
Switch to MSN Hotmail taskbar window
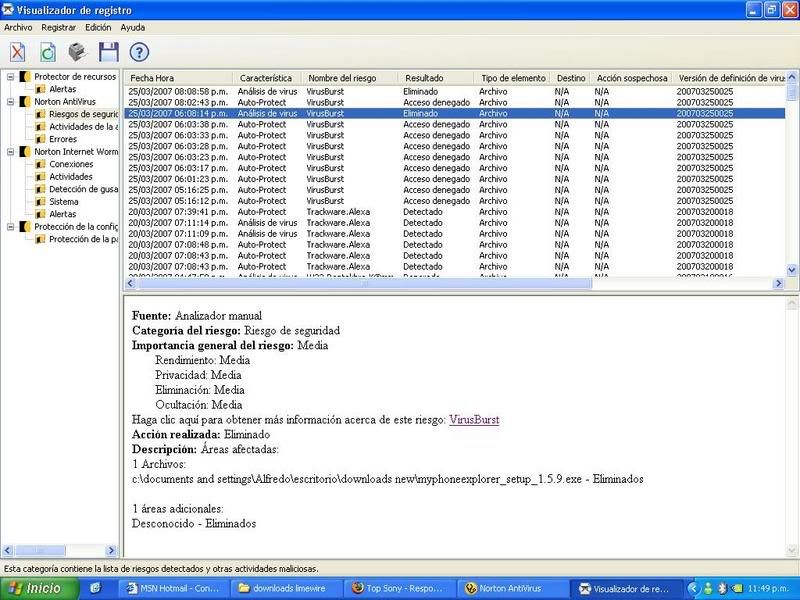[173, 589]
